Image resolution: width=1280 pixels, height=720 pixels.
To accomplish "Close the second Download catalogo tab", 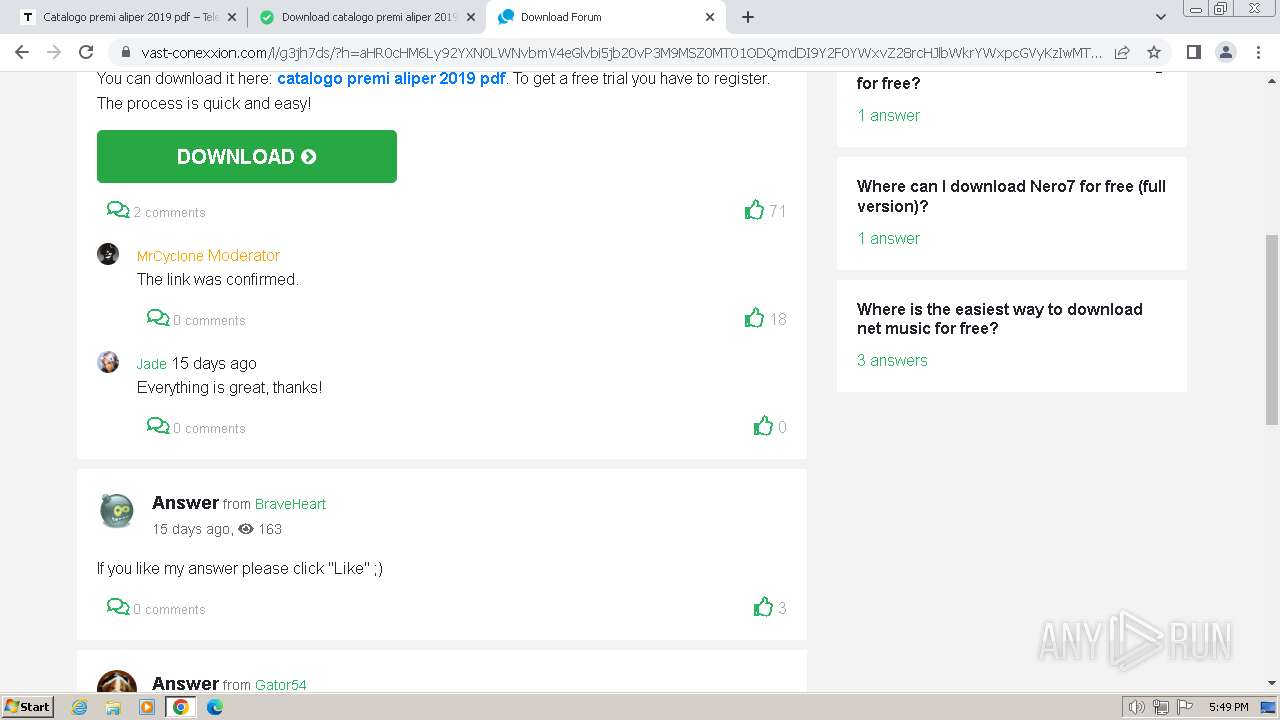I will pyautogui.click(x=471, y=17).
